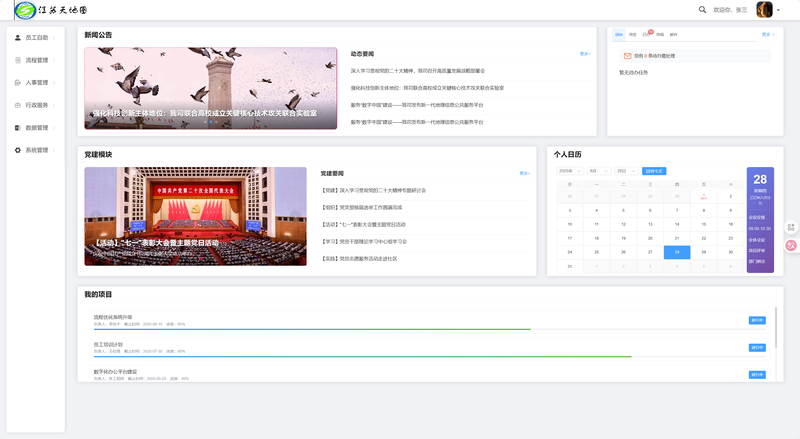Open the 数字化办公平台建设 project title
Viewport: 800px width, 439px height.
115,372
